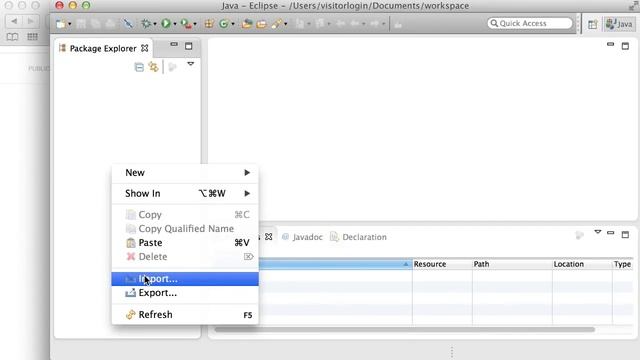Select Import... in the context menu
This screenshot has width=640, height=360.
[185, 279]
